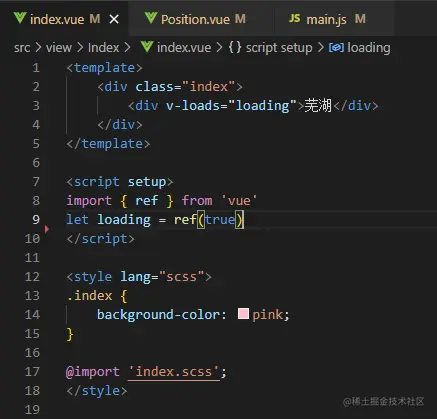Open the src breadcrumb dropdown
Image resolution: width=437 pixels, height=419 pixels.
22,47
